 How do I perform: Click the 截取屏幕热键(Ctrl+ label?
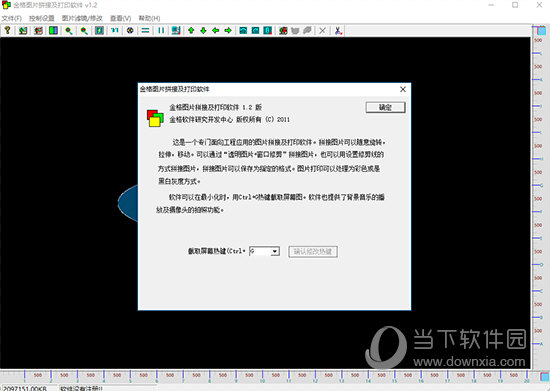[216, 251]
